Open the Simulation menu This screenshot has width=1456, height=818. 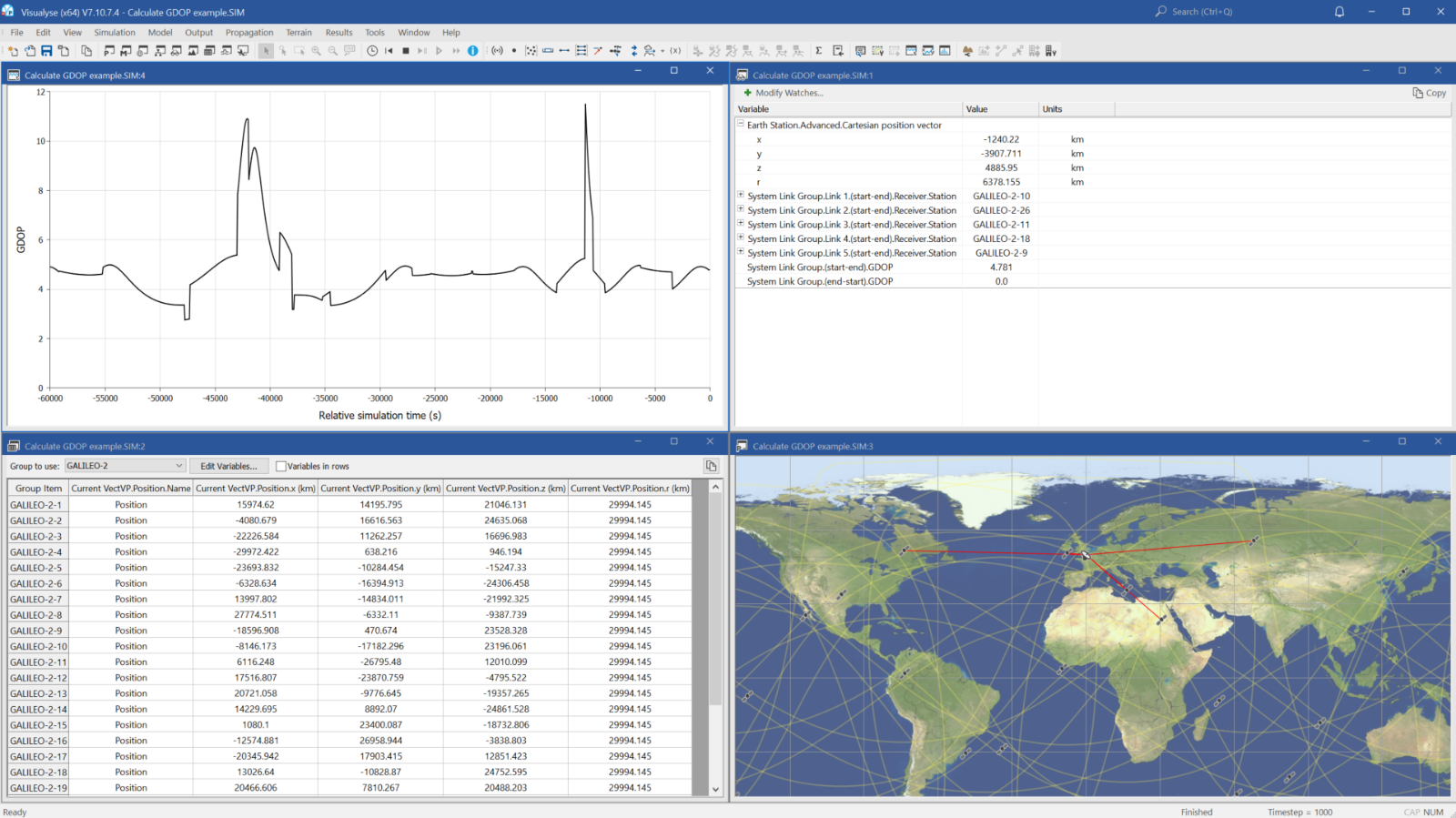(x=115, y=32)
